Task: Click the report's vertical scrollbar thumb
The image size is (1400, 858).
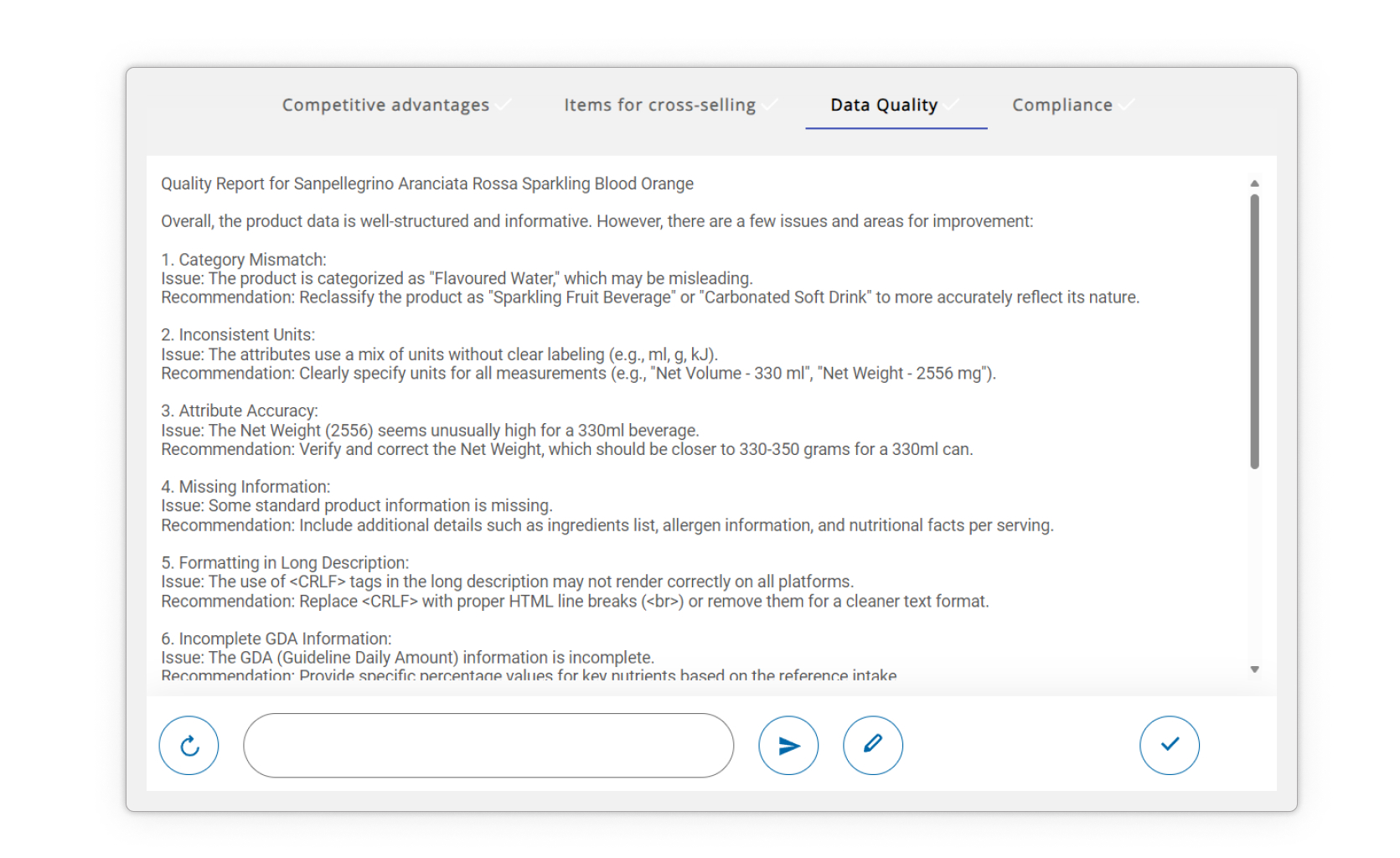Action: point(1254,331)
